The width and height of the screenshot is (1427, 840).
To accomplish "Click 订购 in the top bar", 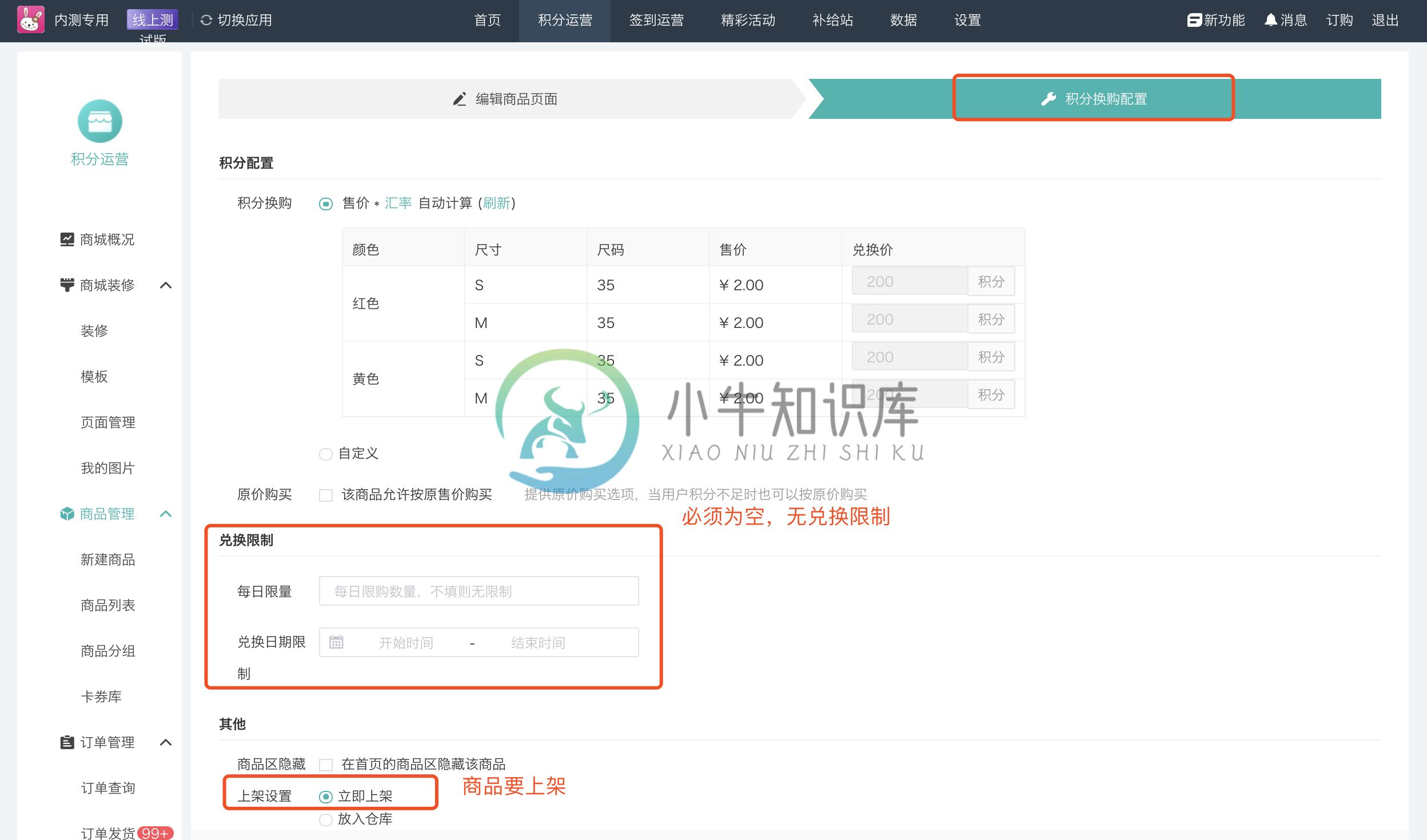I will click(1340, 21).
